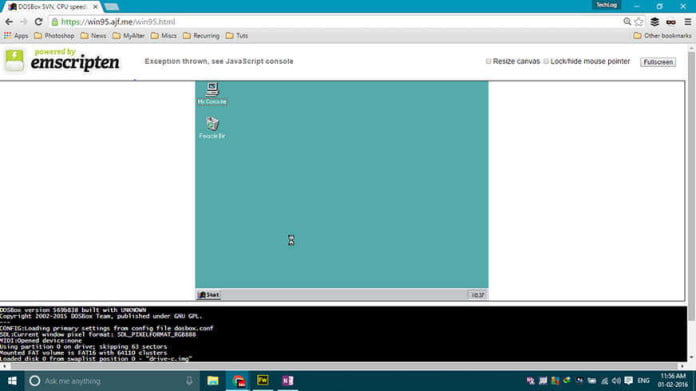Click the Cortana Ask me anything box

[x=111, y=381]
